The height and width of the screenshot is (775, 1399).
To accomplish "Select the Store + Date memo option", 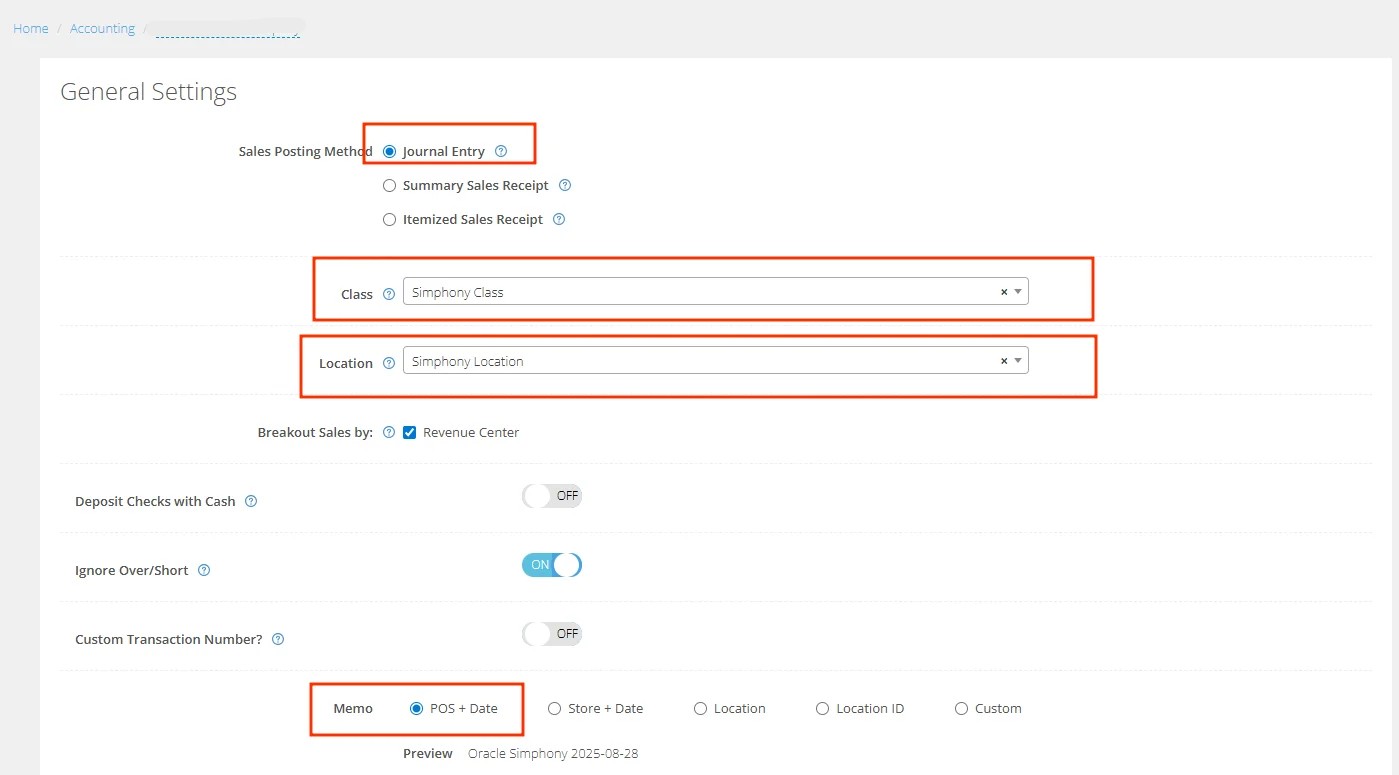I will point(554,708).
